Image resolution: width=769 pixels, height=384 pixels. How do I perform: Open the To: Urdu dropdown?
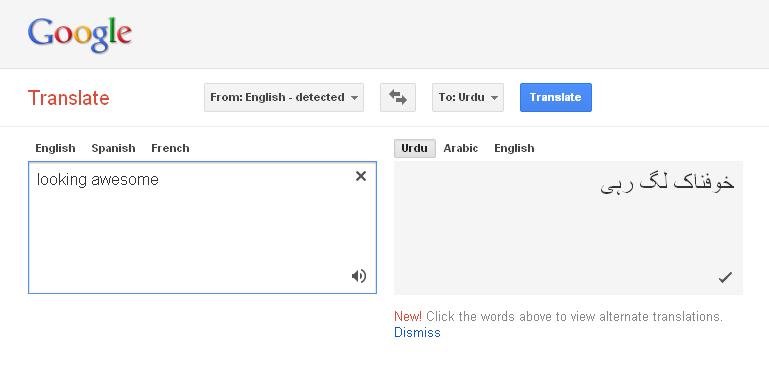[468, 97]
